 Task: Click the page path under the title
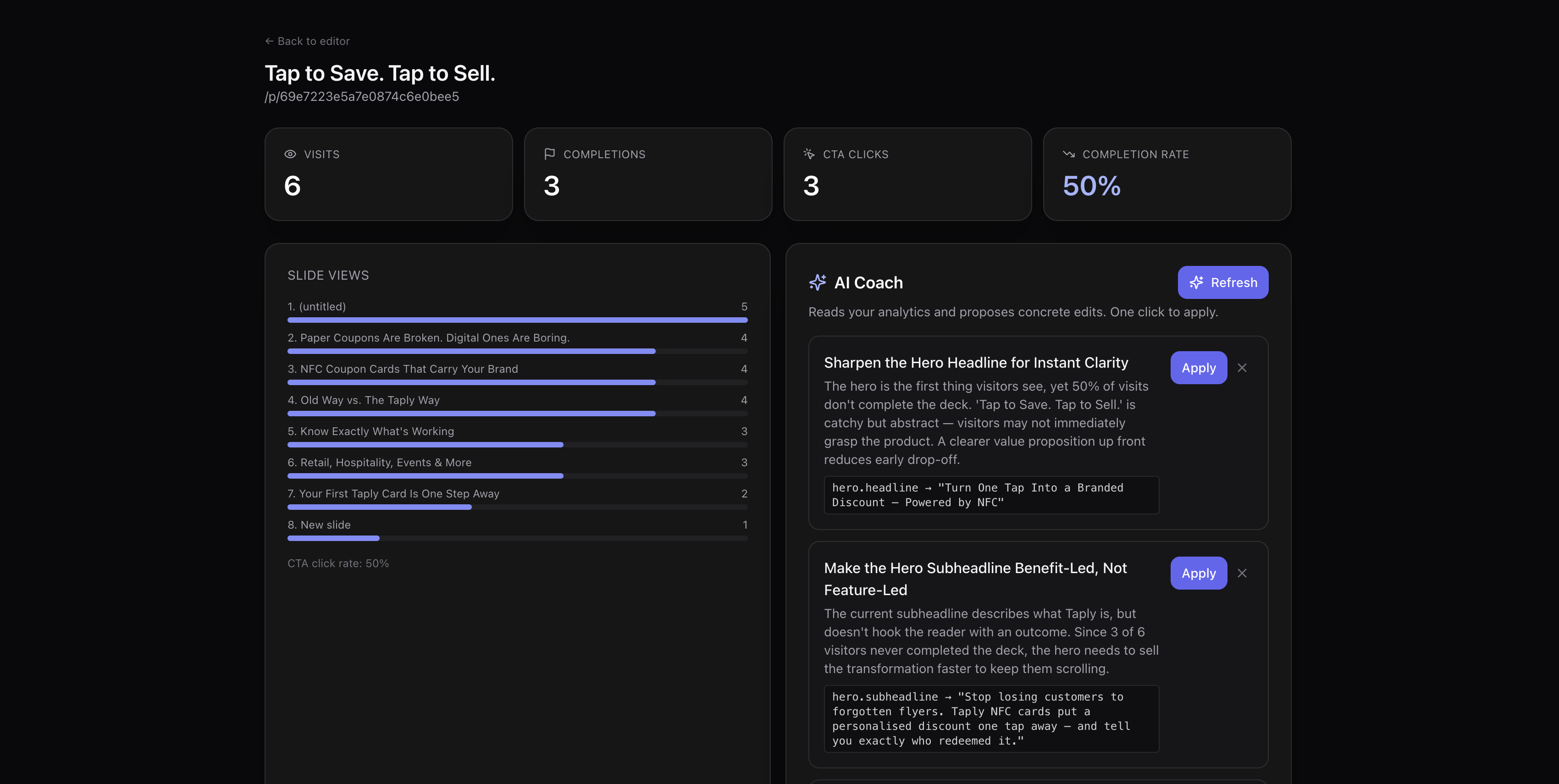pyautogui.click(x=362, y=97)
